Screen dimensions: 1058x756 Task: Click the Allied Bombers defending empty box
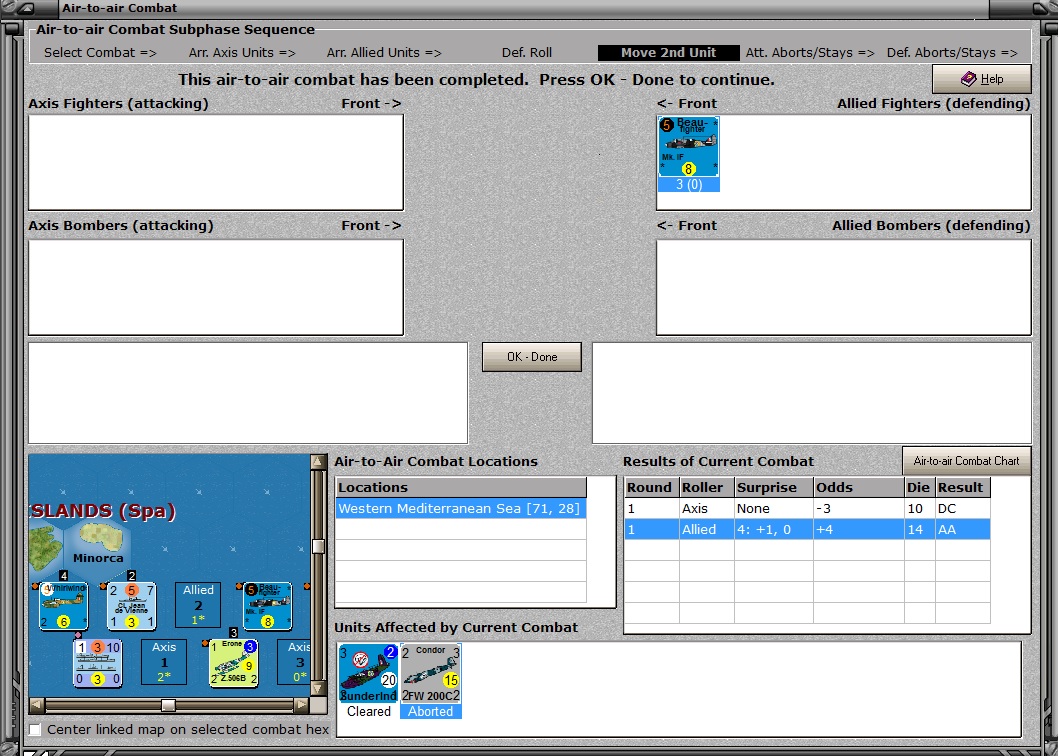[x=843, y=287]
